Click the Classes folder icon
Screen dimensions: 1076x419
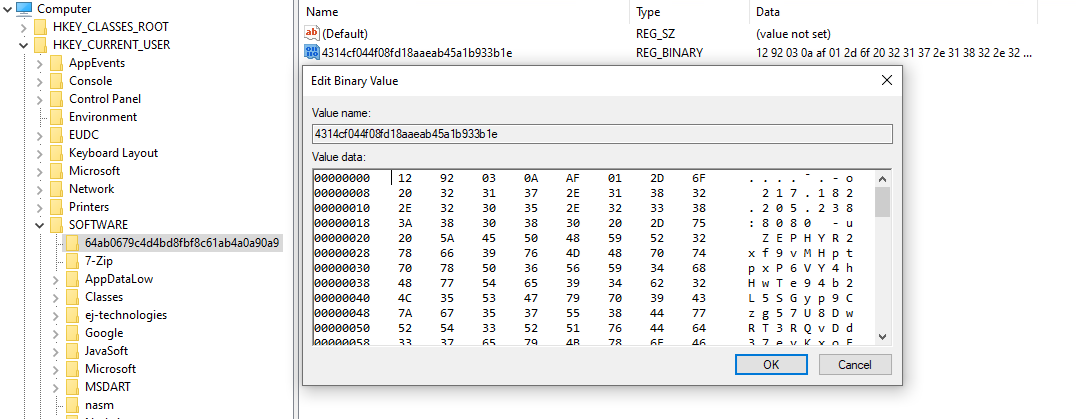point(73,297)
